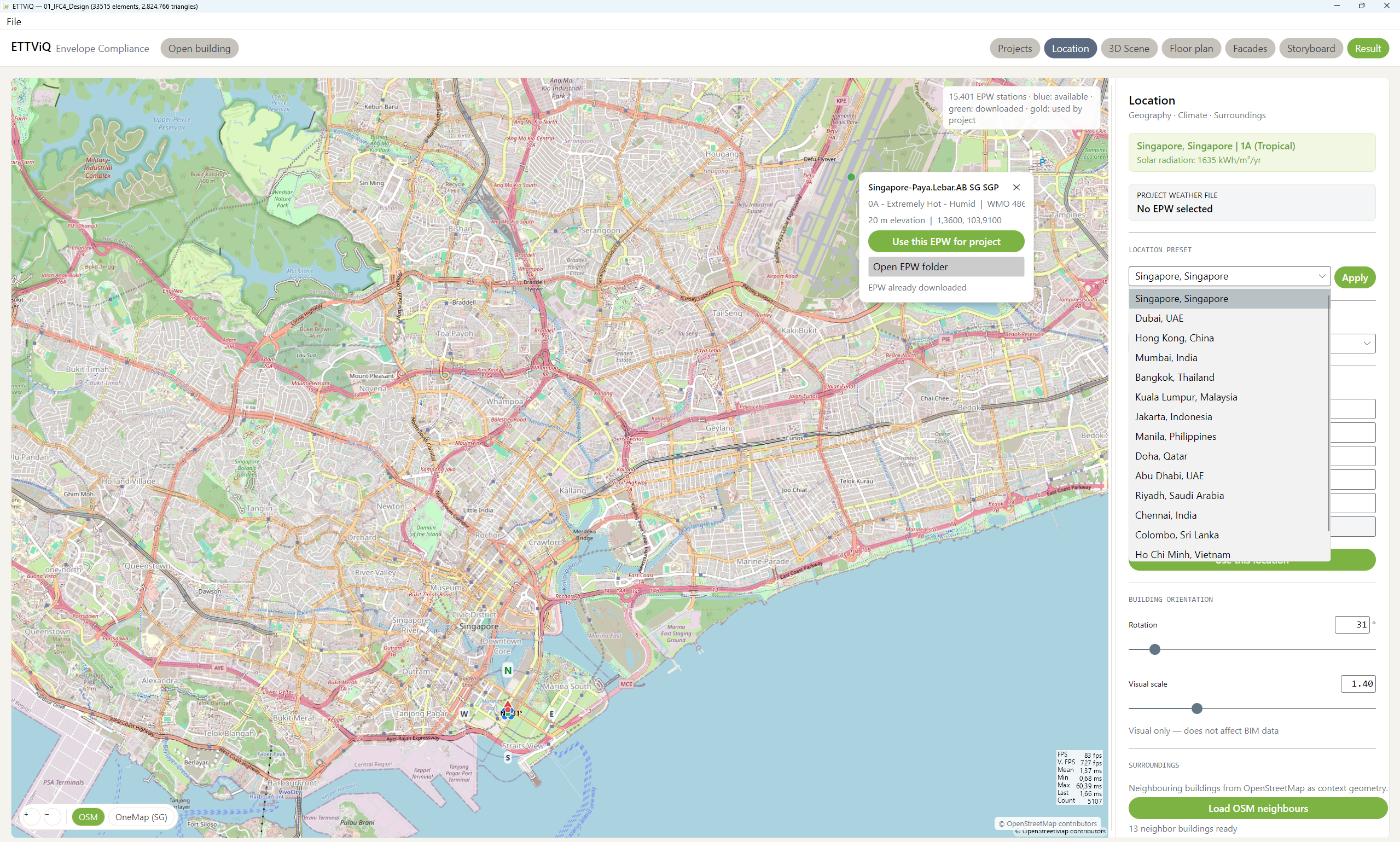Switch to the Projects tab
The image size is (1400, 842).
click(1014, 48)
